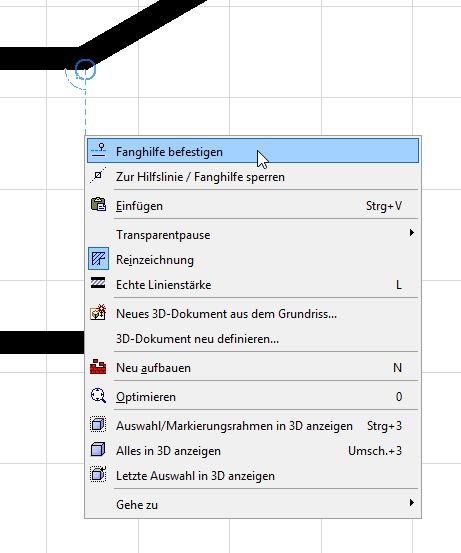Click the Zur Hilfslinie sperren icon
The width and height of the screenshot is (461, 553).
(98, 176)
